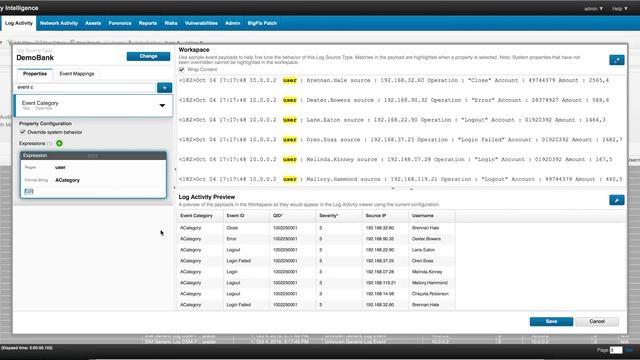
Task: Click the Oren.Sosa username cell
Action: pos(432,261)
